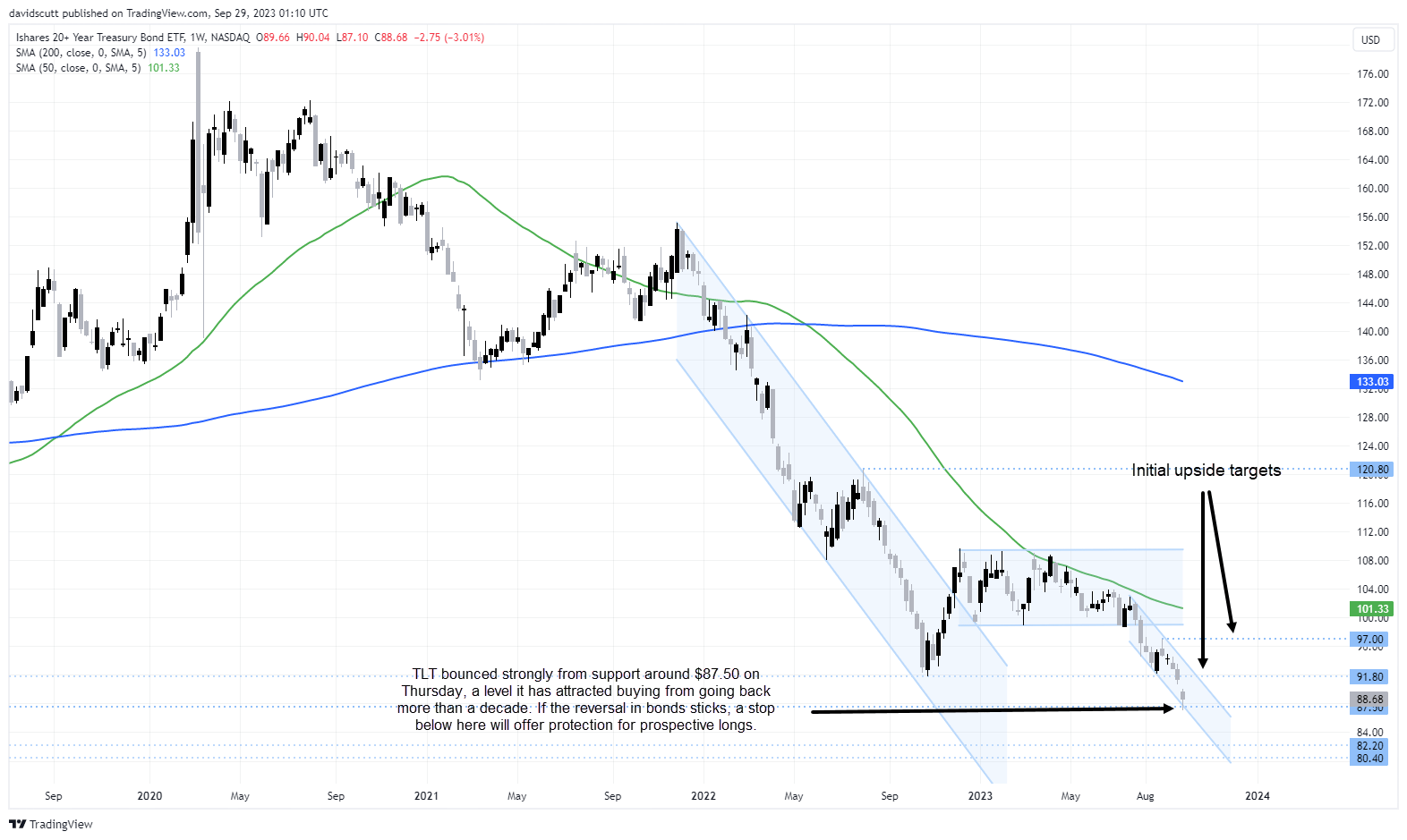Click the TLT bounced strongly annotation text
Screen dimensions: 1407x840
click(585, 700)
